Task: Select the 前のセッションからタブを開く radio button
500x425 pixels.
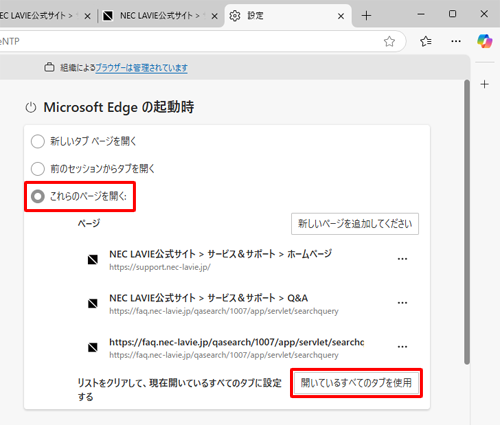Action: pos(38,169)
